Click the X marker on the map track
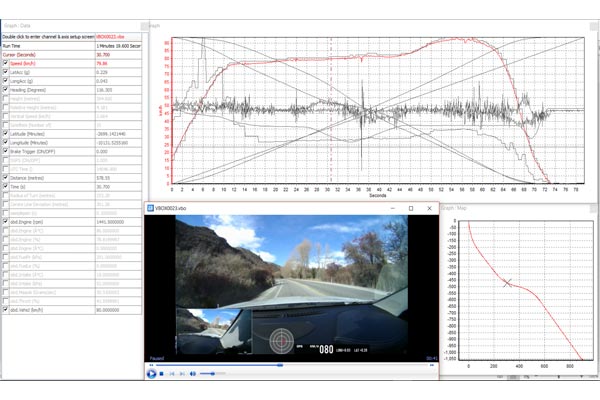 point(508,283)
